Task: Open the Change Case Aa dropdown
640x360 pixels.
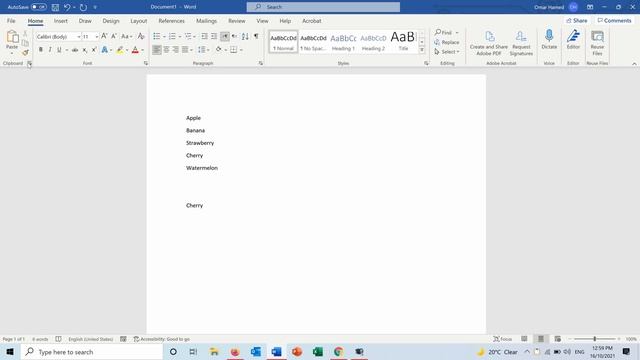Action: point(127,36)
